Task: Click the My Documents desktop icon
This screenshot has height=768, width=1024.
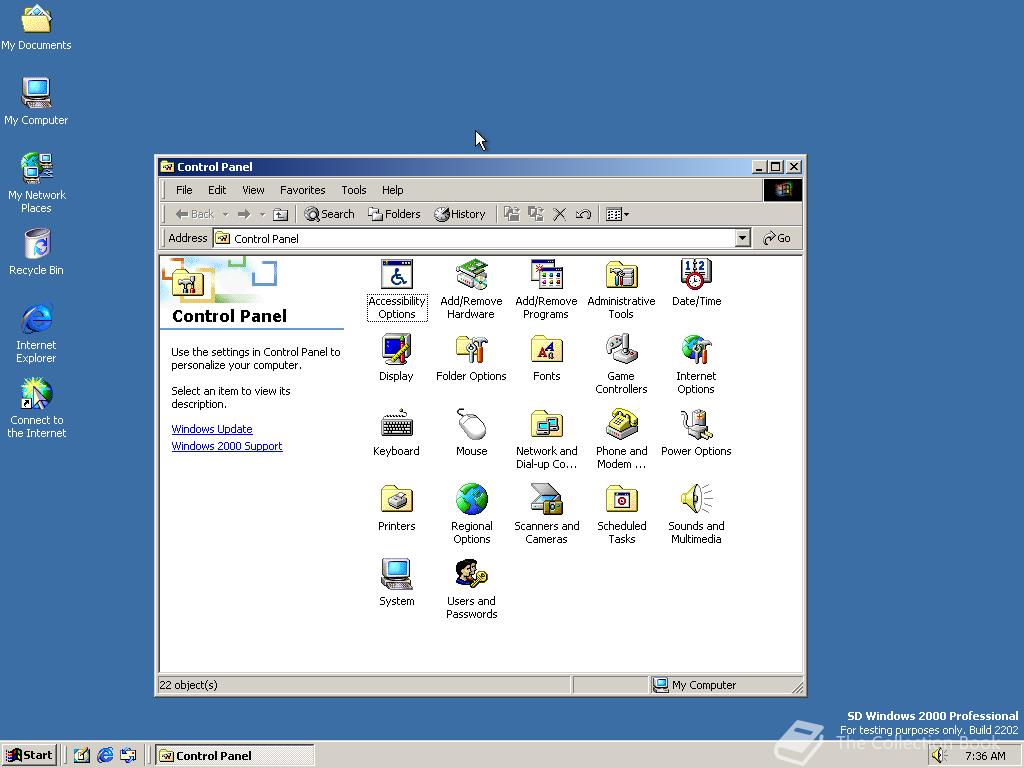Action: (x=36, y=27)
